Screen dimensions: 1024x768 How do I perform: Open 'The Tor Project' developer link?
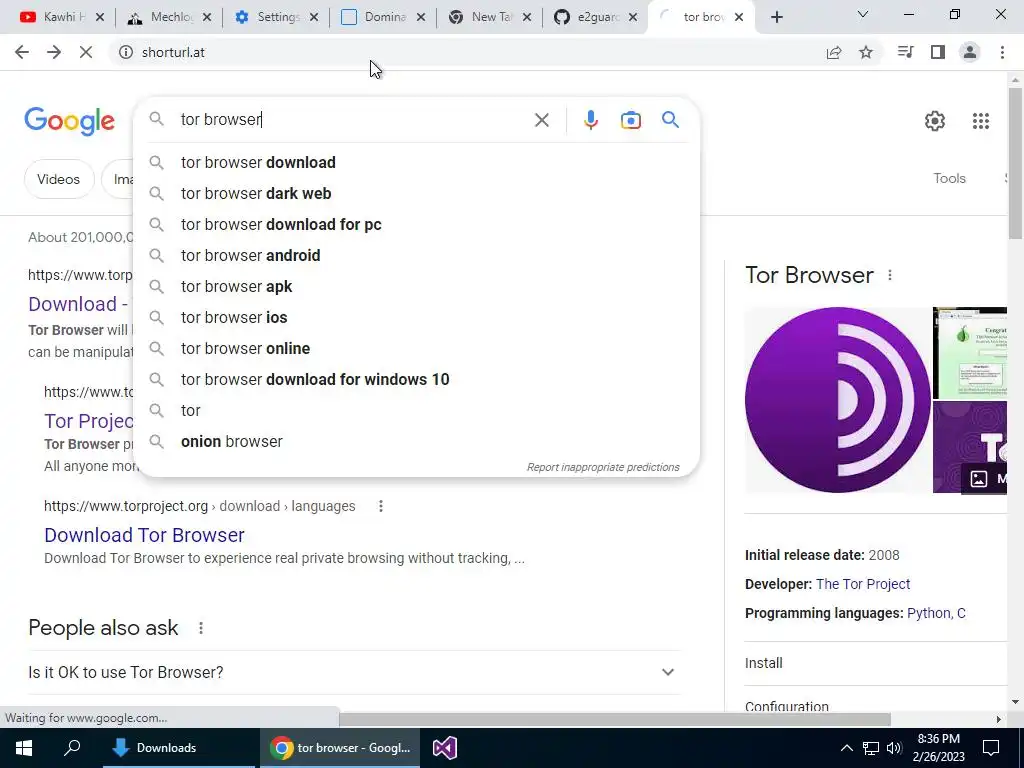(x=863, y=584)
